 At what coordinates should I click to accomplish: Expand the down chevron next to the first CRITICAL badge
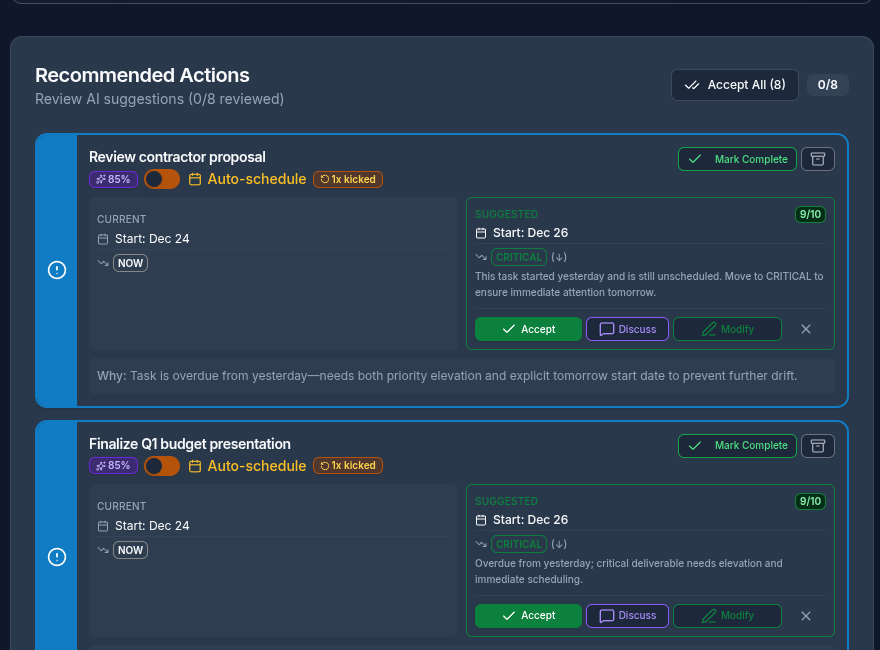point(558,257)
